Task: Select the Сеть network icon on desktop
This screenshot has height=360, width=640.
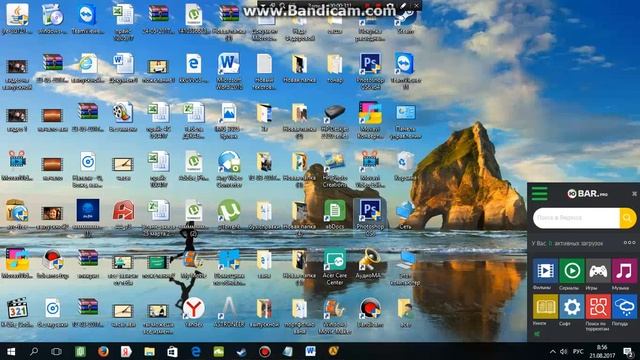Action: [405, 215]
